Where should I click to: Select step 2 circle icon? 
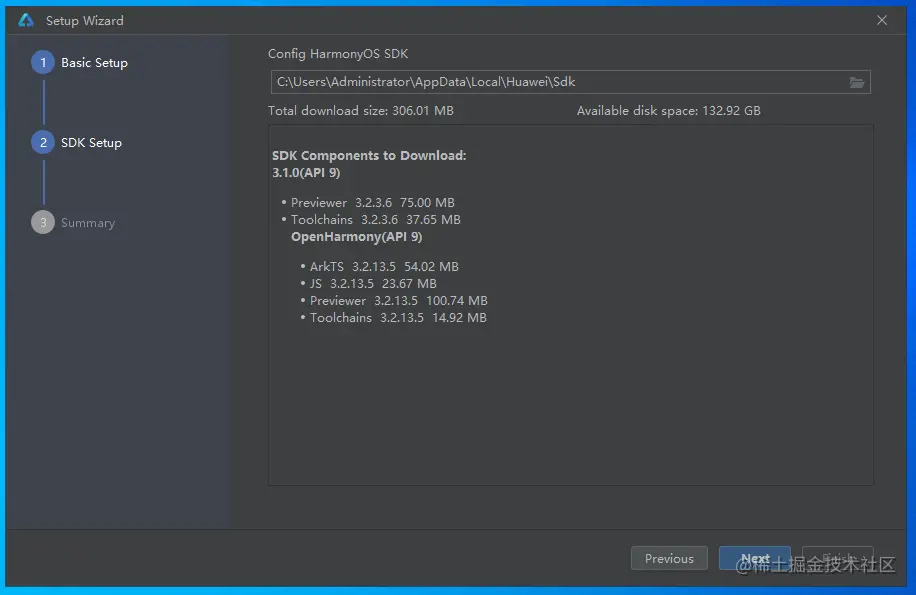point(43,142)
